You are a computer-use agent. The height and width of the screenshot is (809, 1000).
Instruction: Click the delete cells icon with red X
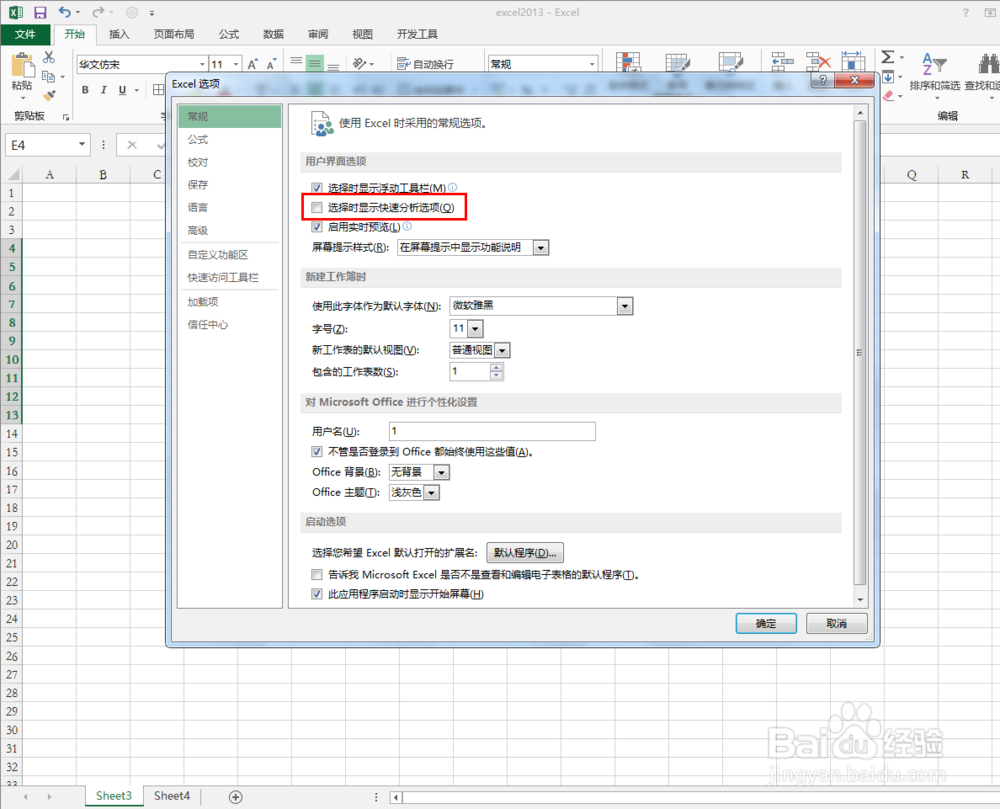818,62
